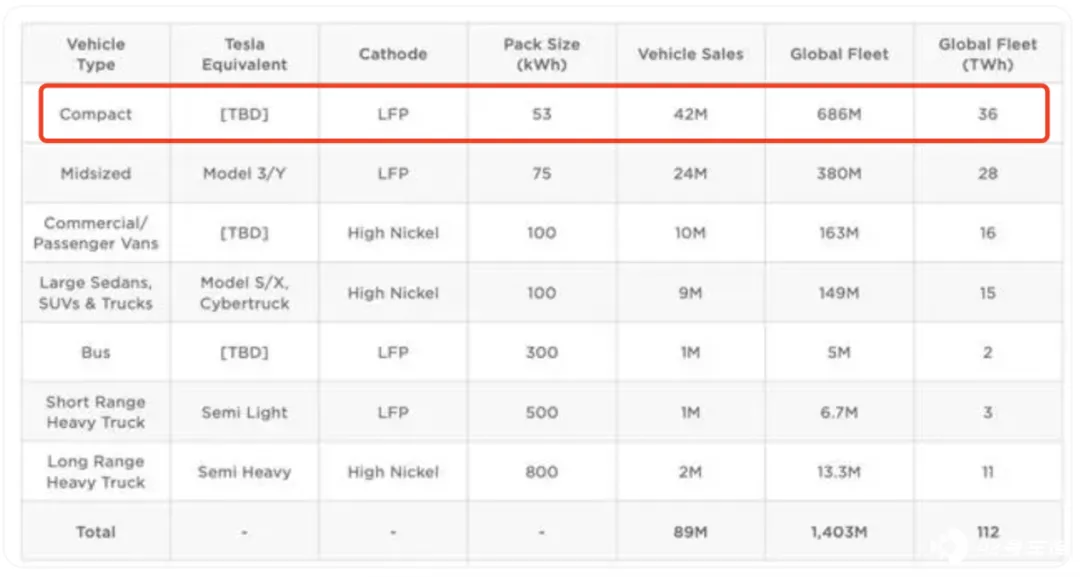Select the "Semi Heavy" cell
Viewport: 1080px width, 577px height.
click(x=244, y=472)
